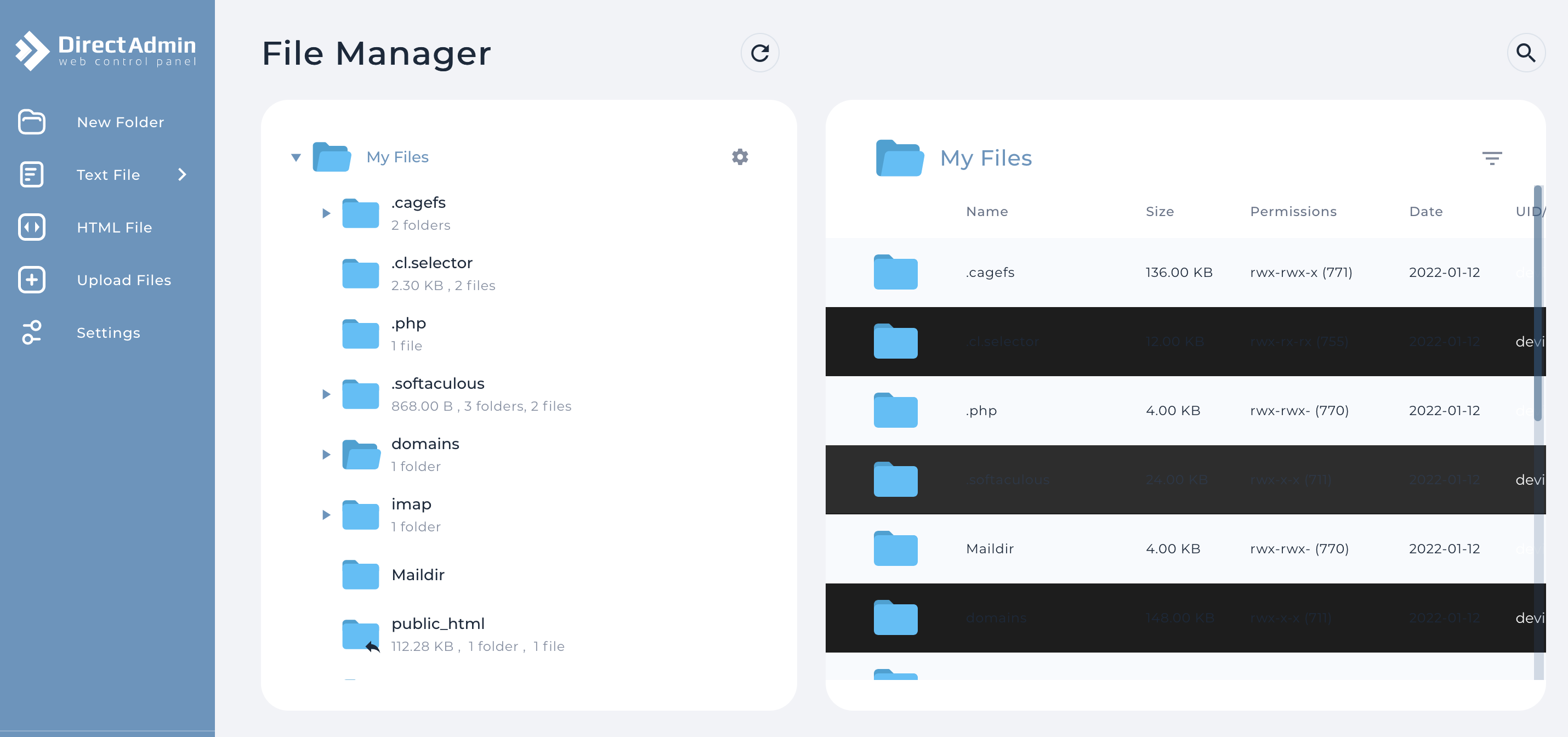Select HTML File in sidebar menu

pyautogui.click(x=115, y=228)
